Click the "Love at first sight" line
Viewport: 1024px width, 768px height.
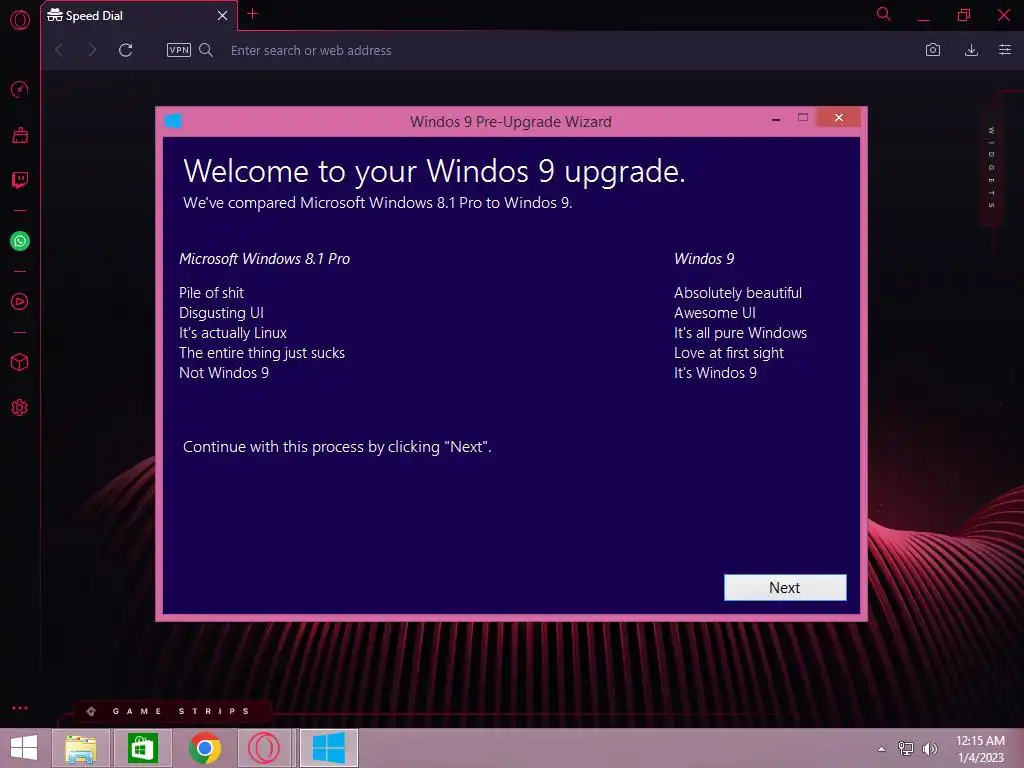click(x=729, y=353)
